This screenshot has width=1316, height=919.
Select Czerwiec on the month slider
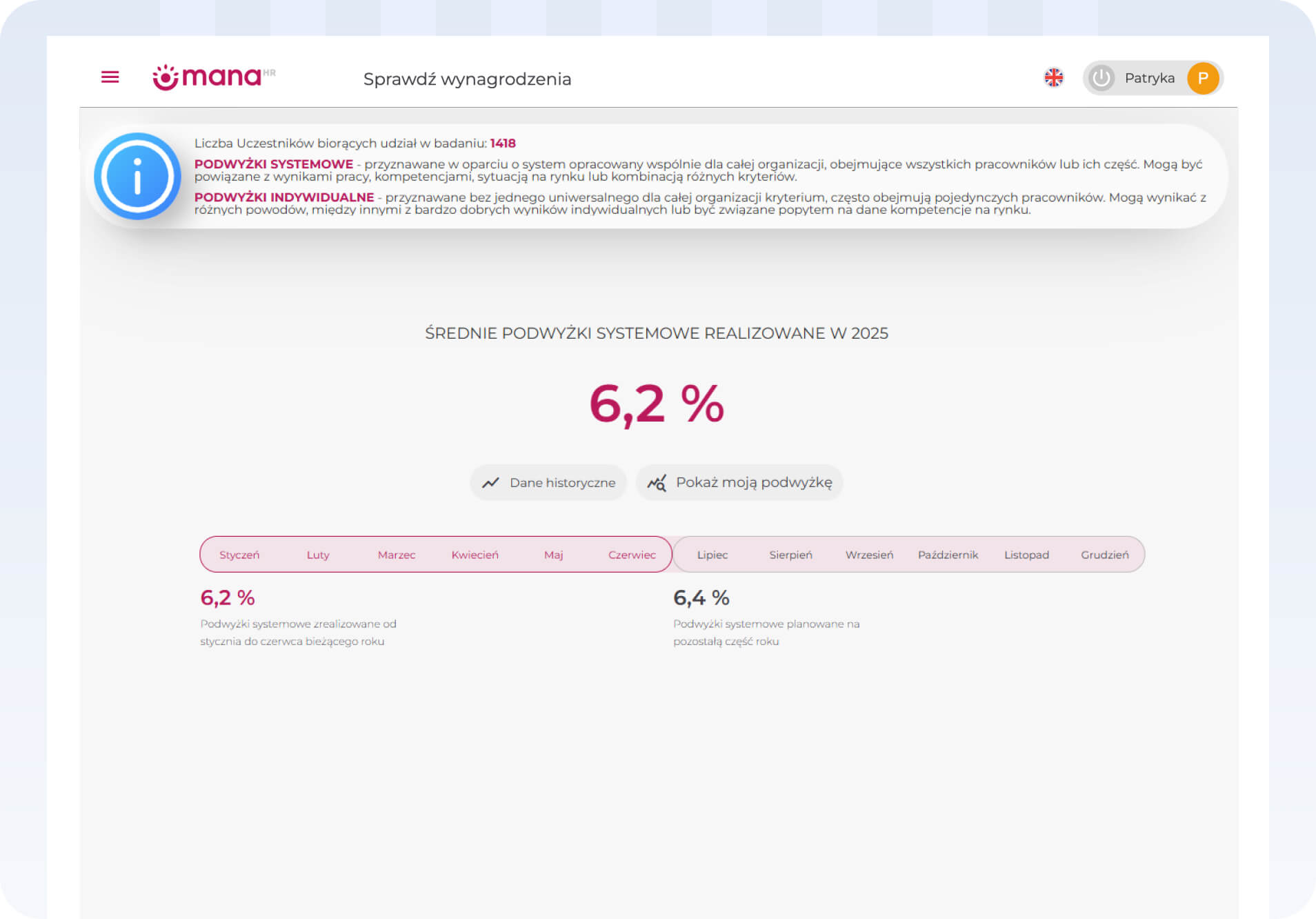point(632,555)
